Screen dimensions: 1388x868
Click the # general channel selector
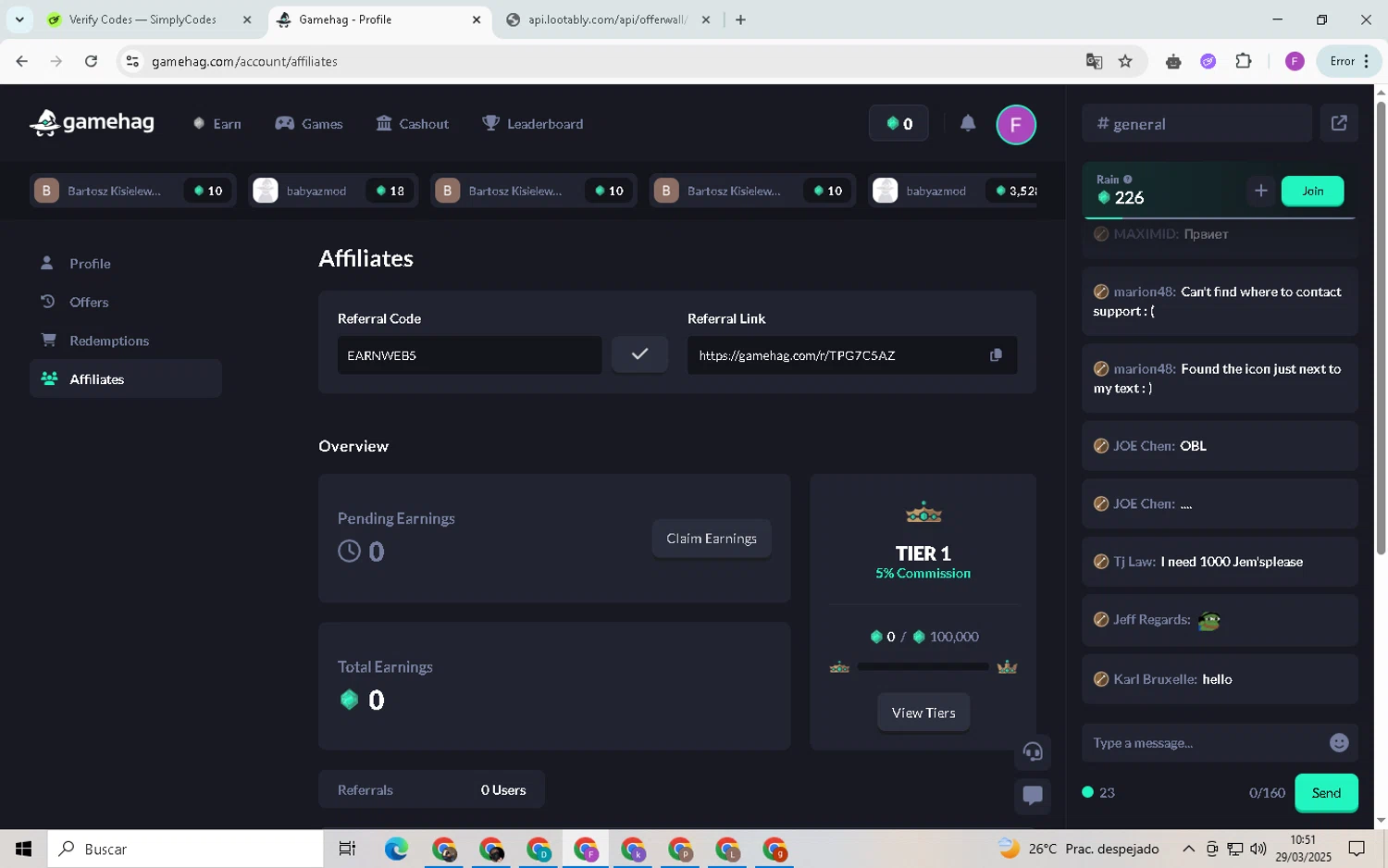(1196, 123)
